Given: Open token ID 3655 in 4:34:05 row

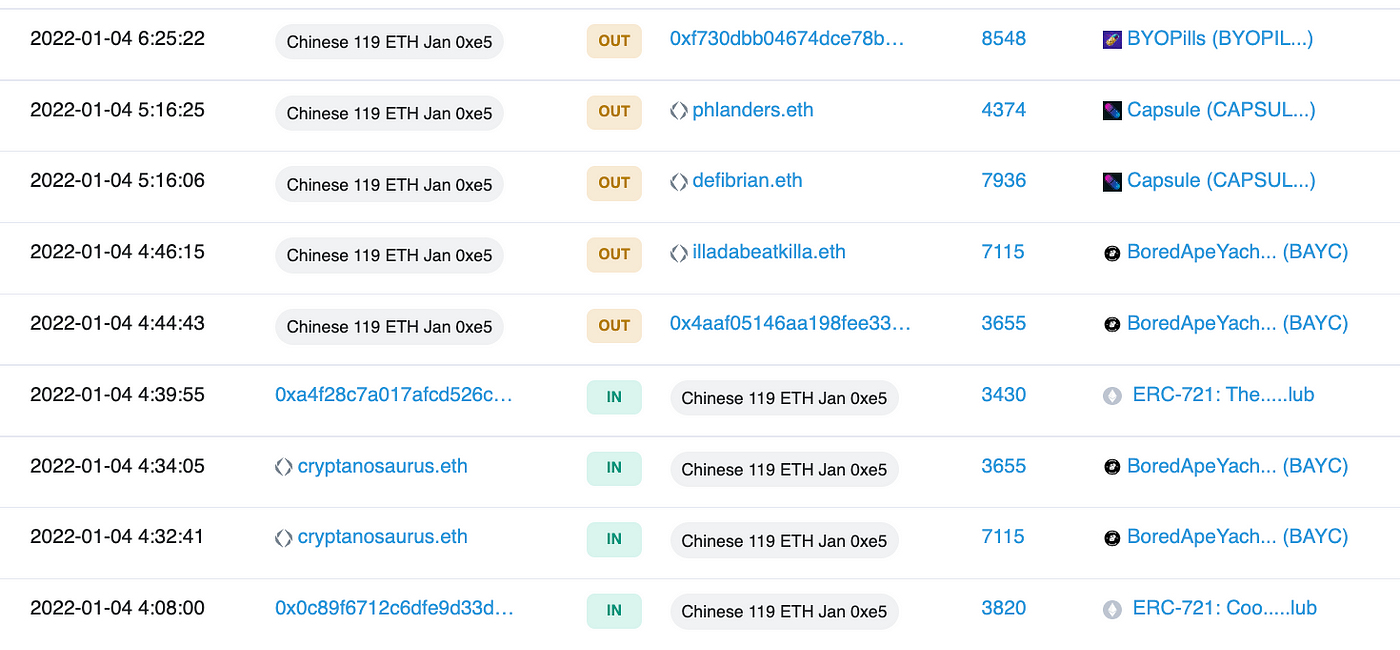Looking at the screenshot, I should 1004,466.
